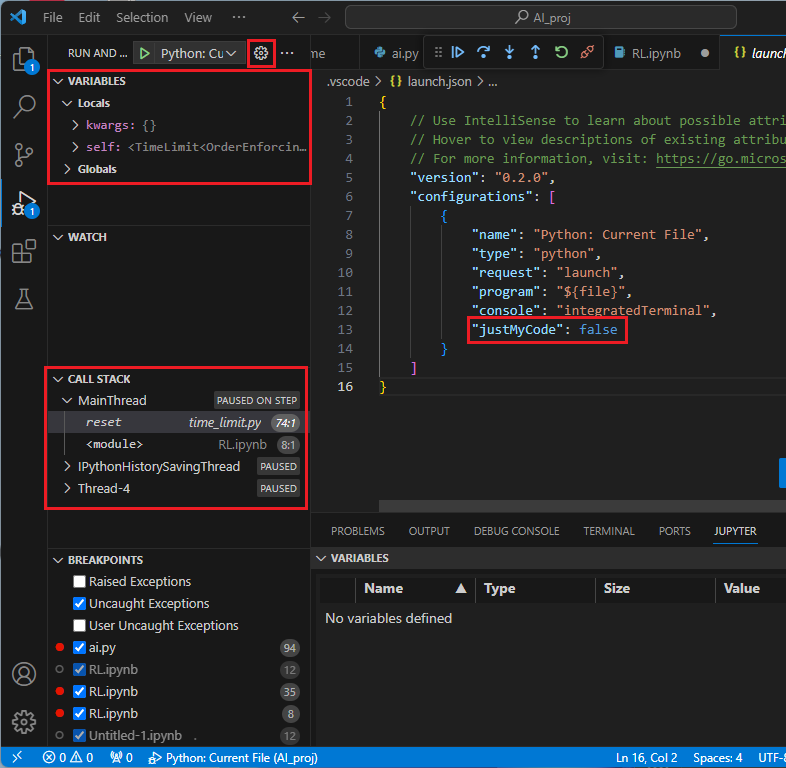Open the Testing flask icon
Viewport: 786px width, 768px height.
[24, 299]
